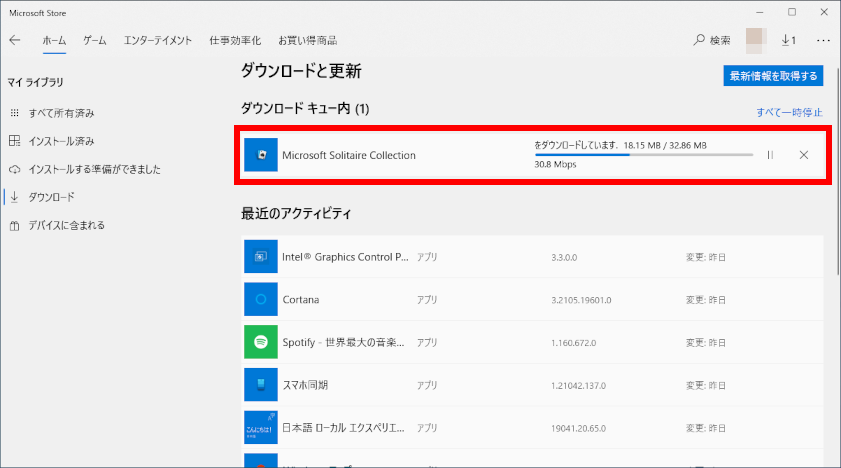Open 日本語 ローカル エクスペリエ... entry
The width and height of the screenshot is (841, 468).
pyautogui.click(x=343, y=428)
